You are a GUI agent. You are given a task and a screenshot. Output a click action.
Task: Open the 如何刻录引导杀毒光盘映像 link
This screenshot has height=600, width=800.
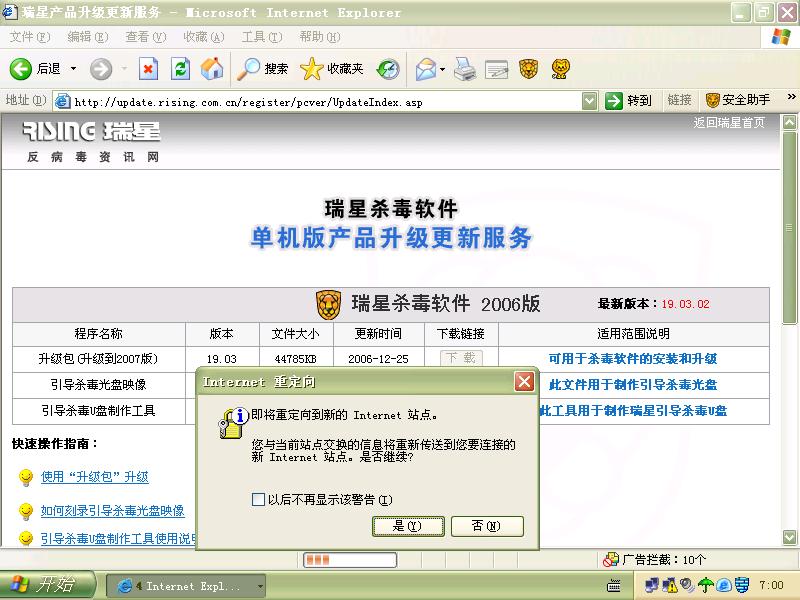(x=112, y=510)
